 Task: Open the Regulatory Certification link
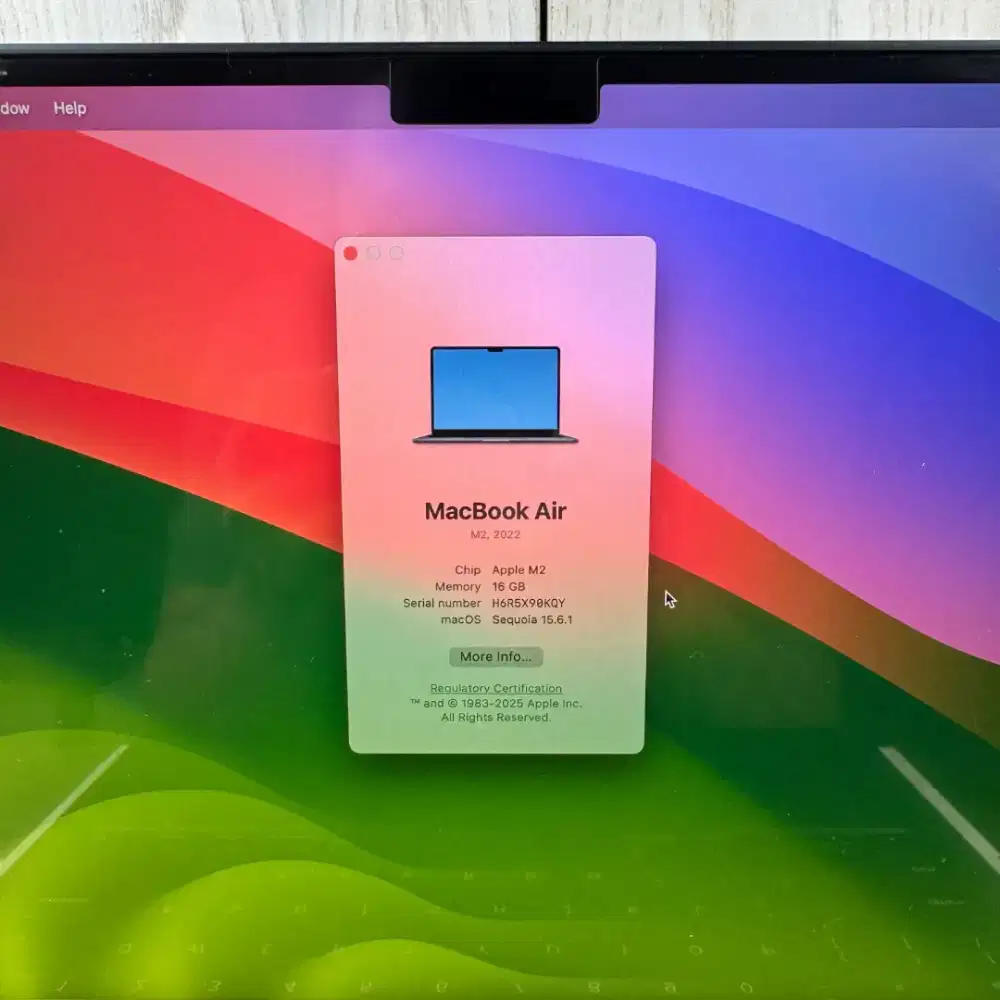click(x=495, y=688)
